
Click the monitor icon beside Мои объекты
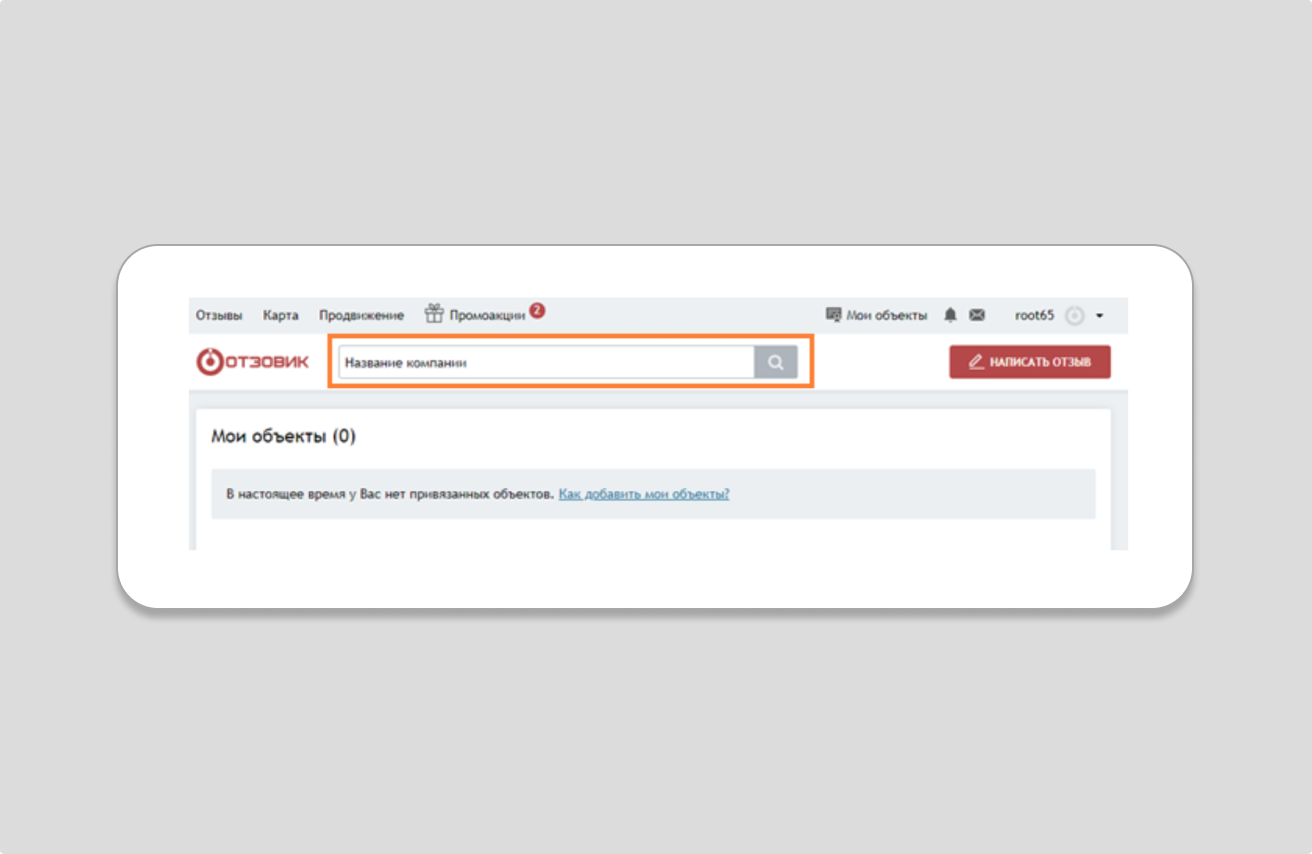coord(834,315)
